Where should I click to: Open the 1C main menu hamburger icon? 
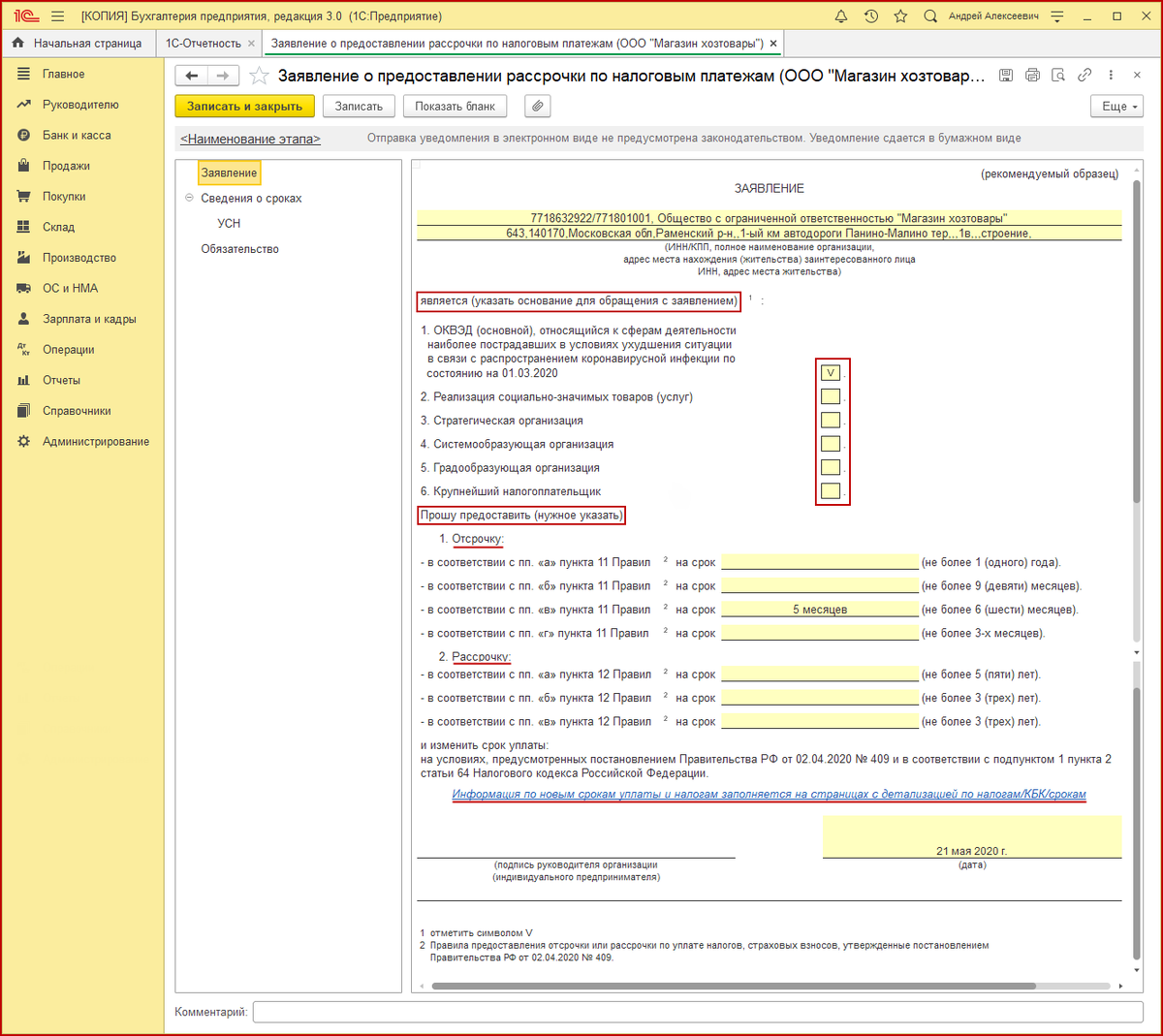pyautogui.click(x=57, y=16)
